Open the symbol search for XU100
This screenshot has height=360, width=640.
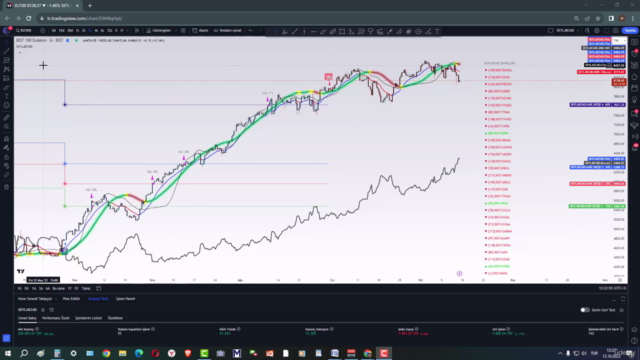tap(25, 31)
